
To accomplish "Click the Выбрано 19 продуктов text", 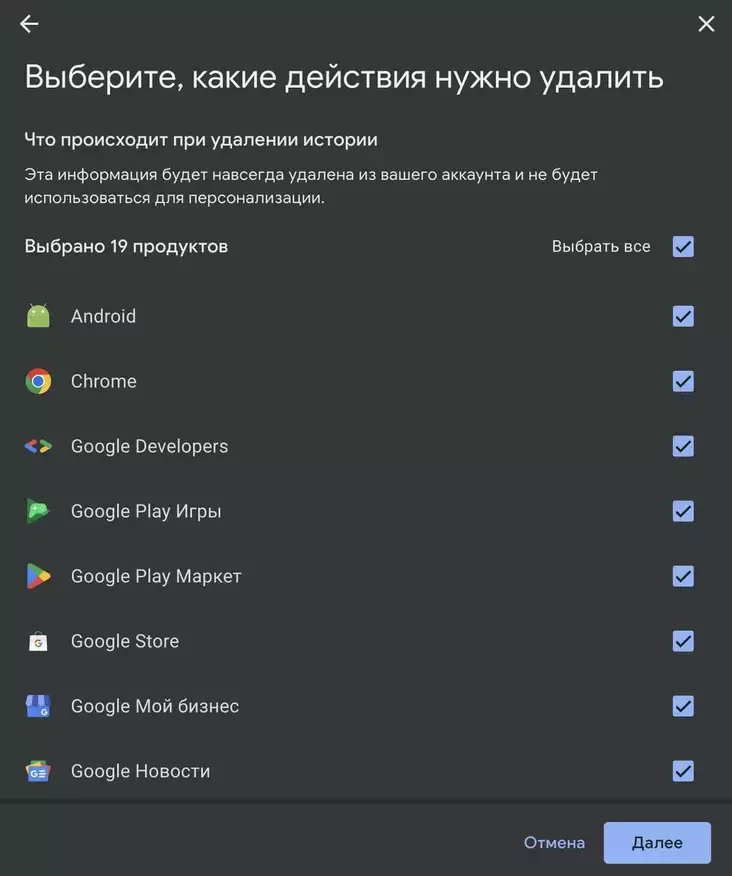I will coord(126,246).
